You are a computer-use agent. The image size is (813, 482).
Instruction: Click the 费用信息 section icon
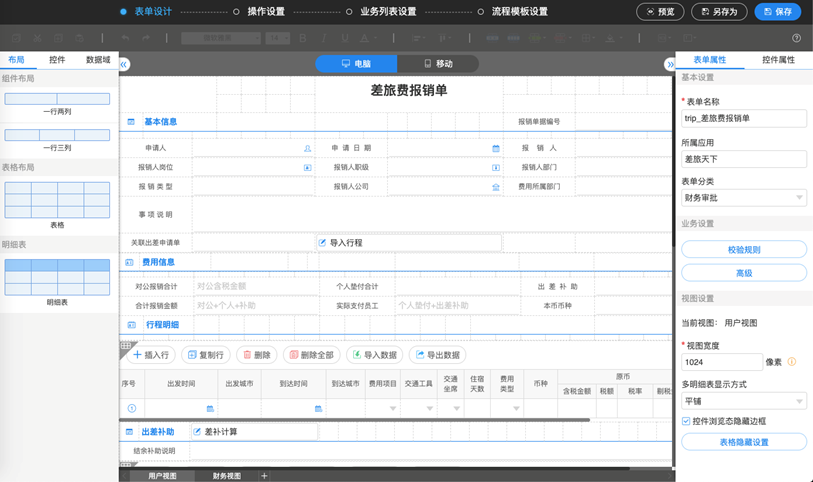(x=130, y=262)
